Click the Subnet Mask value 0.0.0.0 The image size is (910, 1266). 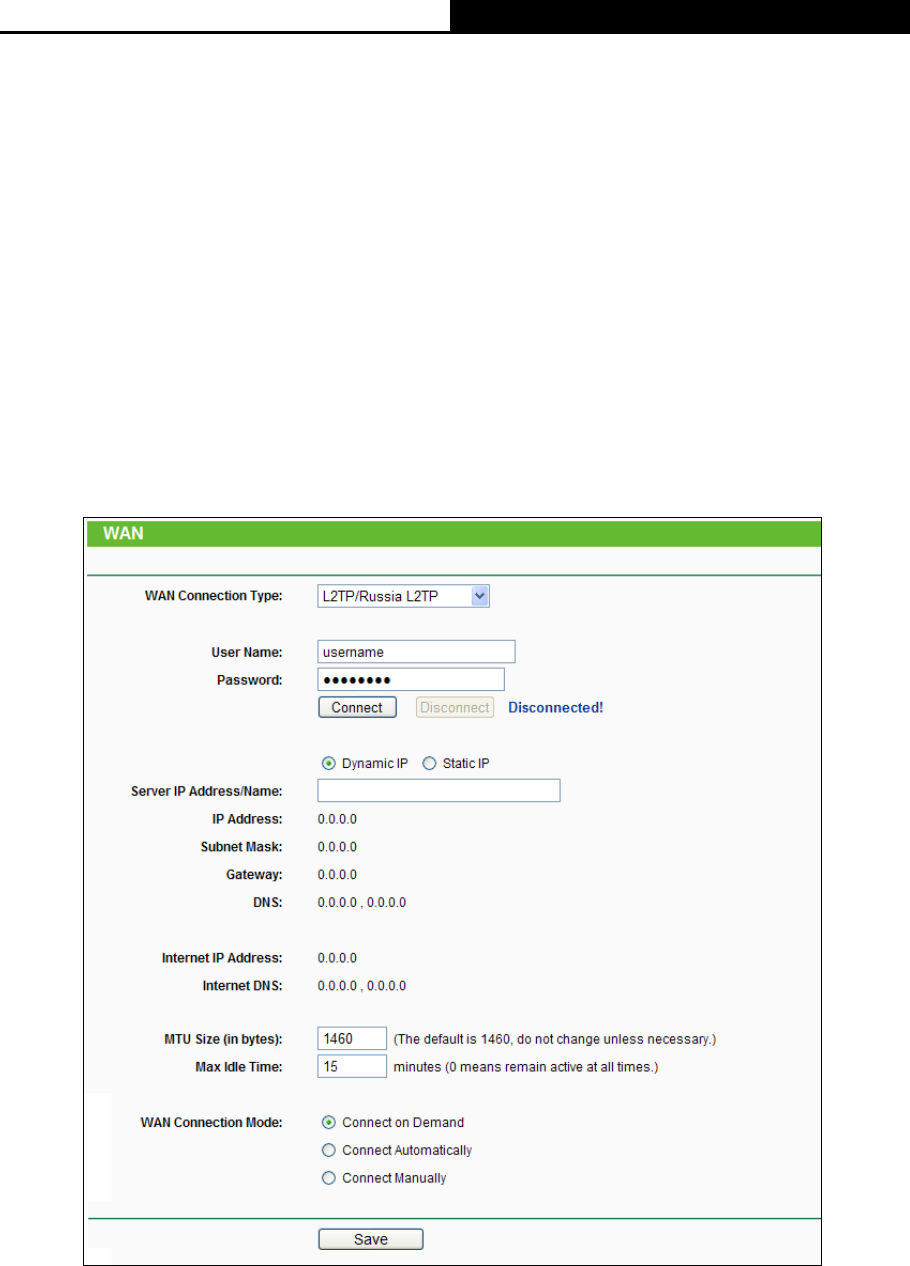pyautogui.click(x=337, y=847)
